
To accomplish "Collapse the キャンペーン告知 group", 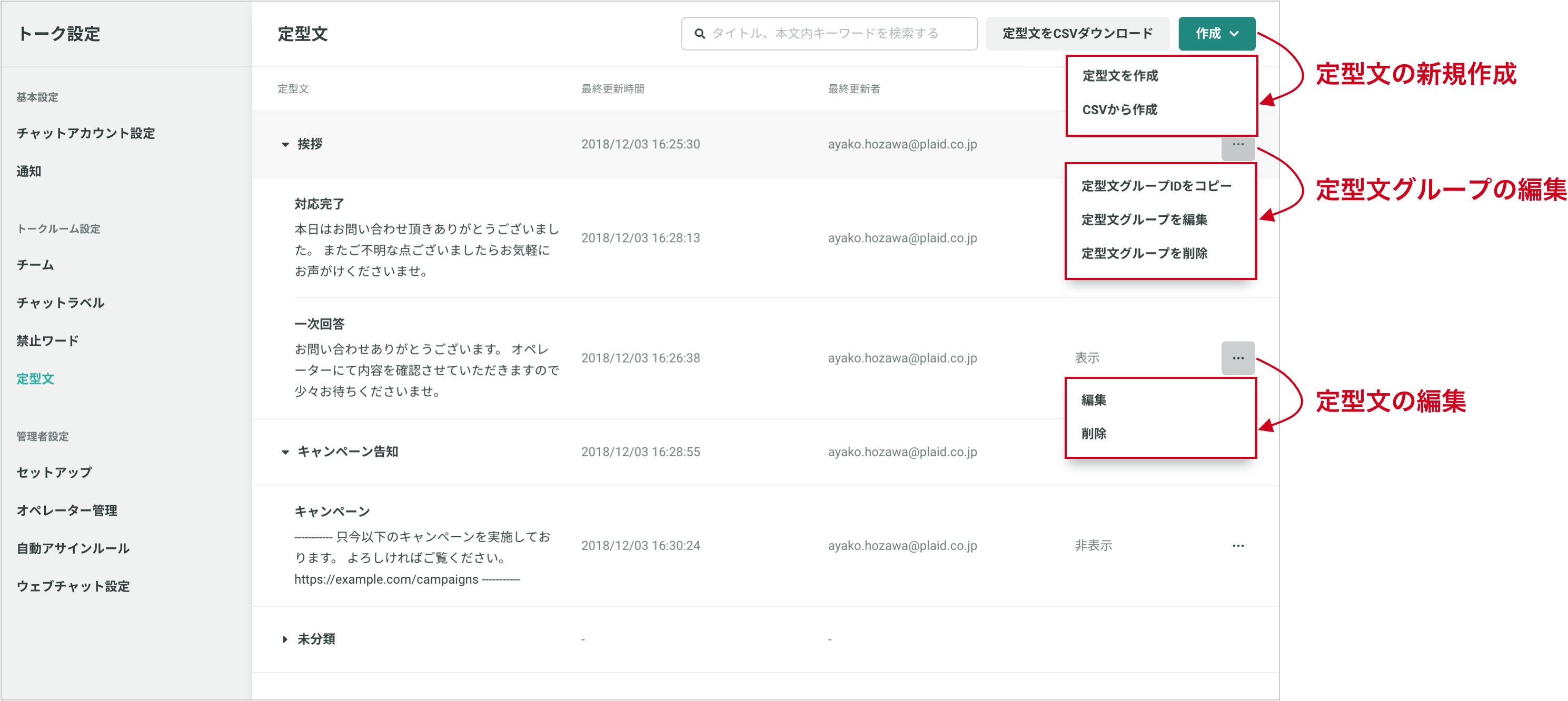I will (x=285, y=452).
